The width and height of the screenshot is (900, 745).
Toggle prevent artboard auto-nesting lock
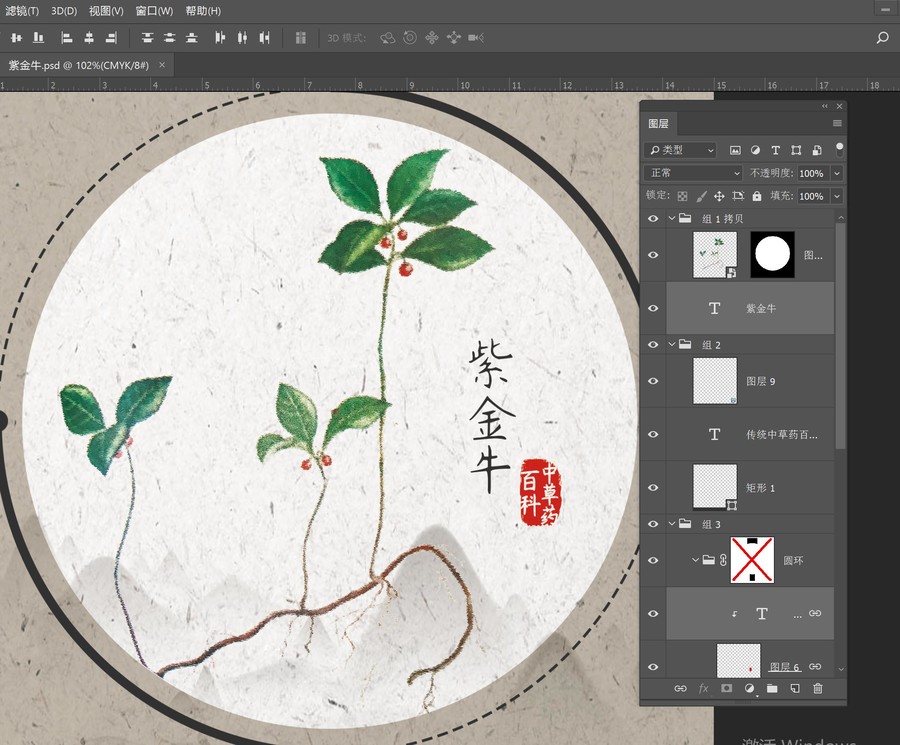pyautogui.click(x=738, y=196)
